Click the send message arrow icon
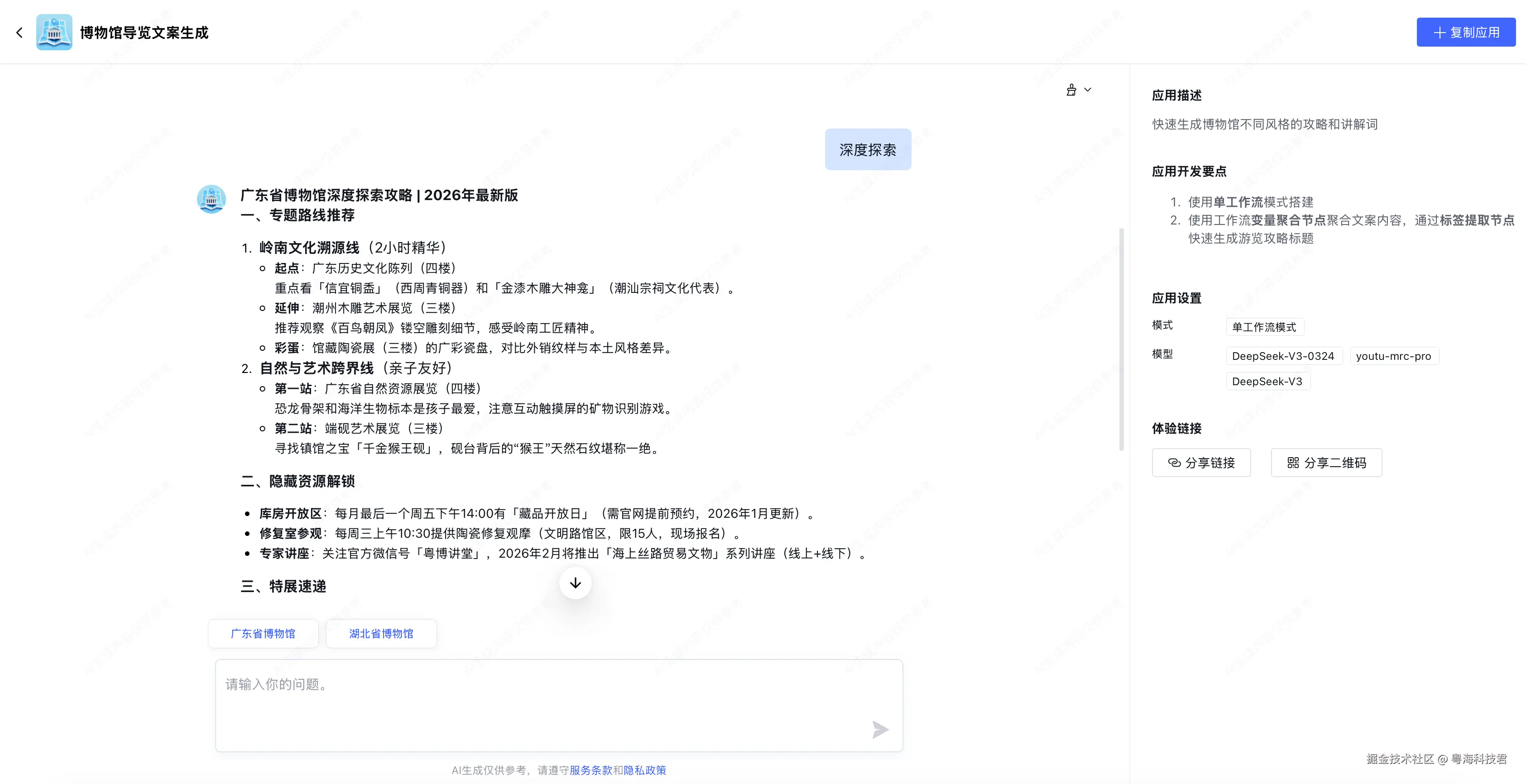 (880, 730)
